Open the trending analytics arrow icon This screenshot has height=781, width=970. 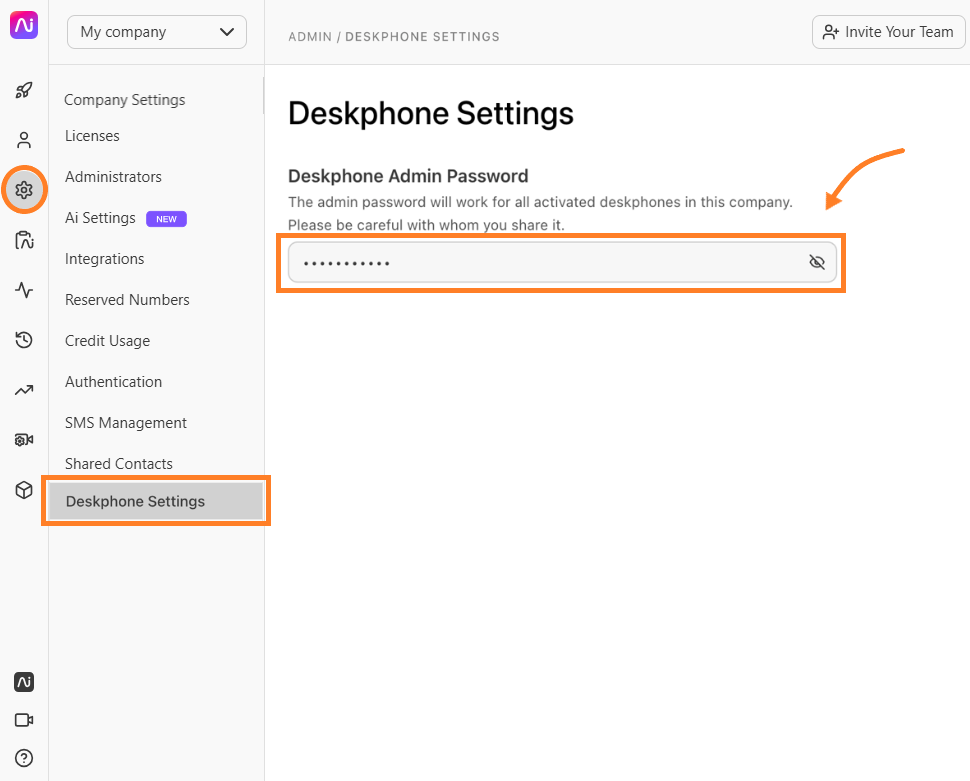coord(24,390)
